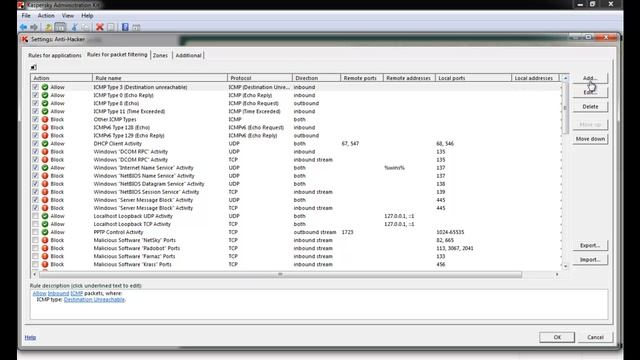Open the View menu
The height and width of the screenshot is (360, 640).
[68, 16]
